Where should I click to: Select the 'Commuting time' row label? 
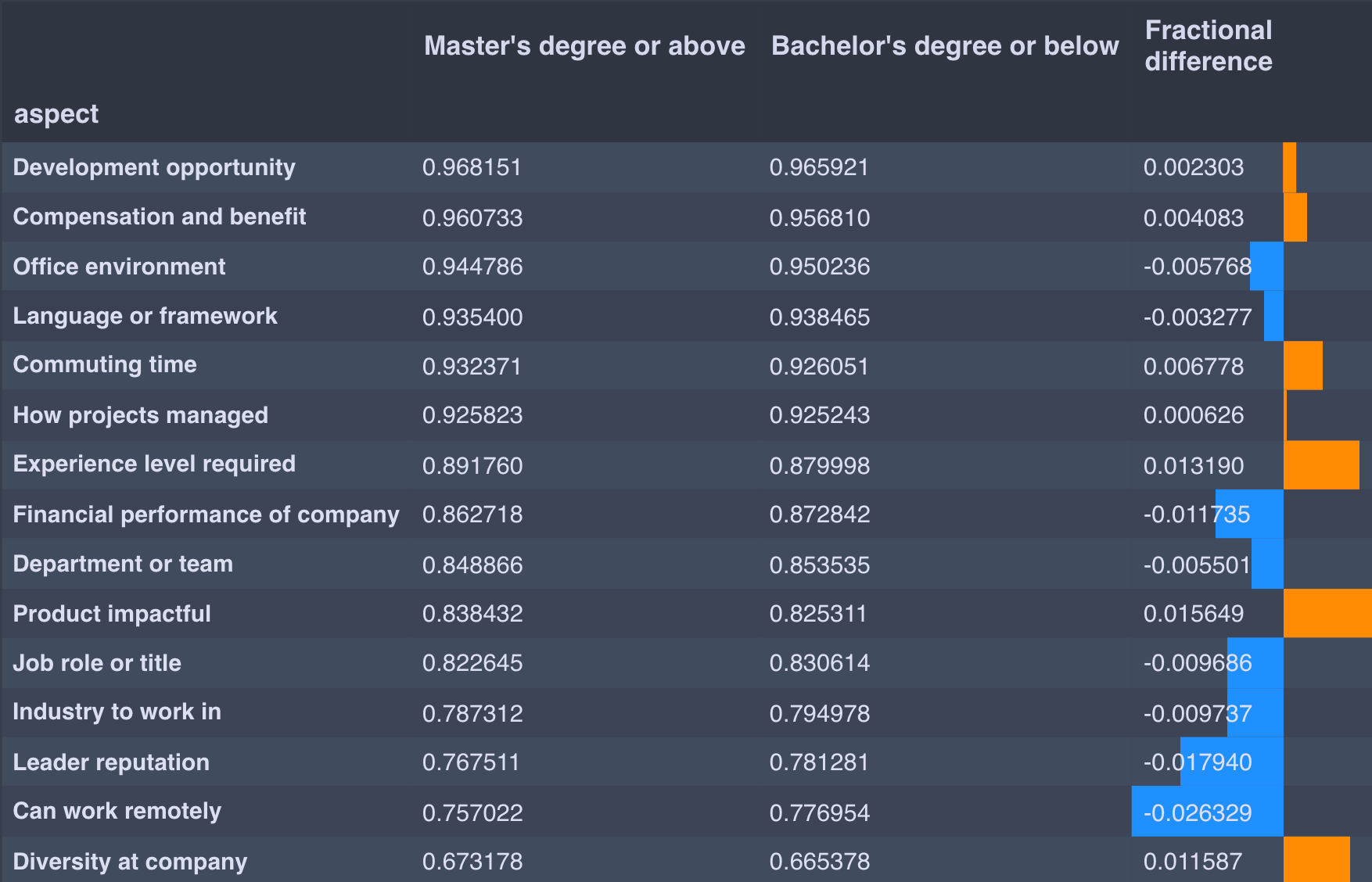click(x=105, y=364)
